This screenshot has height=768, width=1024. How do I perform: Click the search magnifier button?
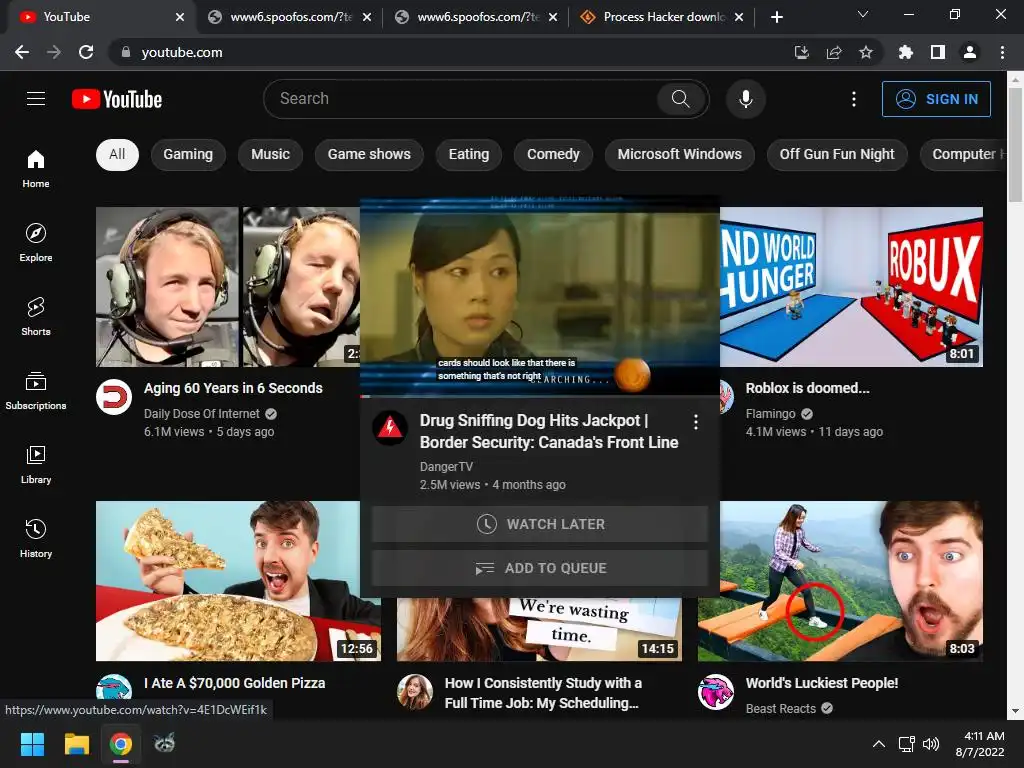(680, 99)
